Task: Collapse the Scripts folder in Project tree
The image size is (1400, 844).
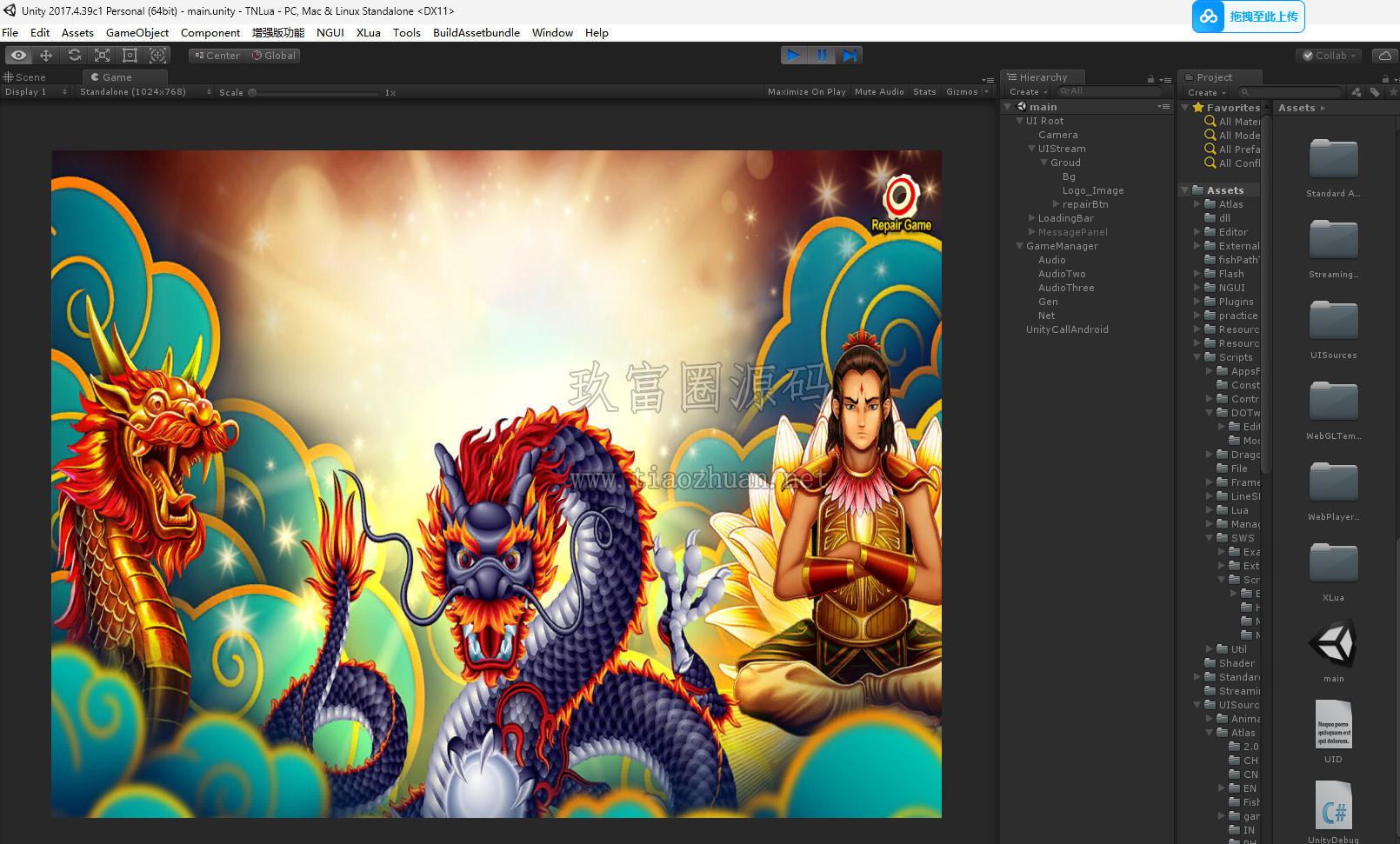Action: click(x=1197, y=357)
